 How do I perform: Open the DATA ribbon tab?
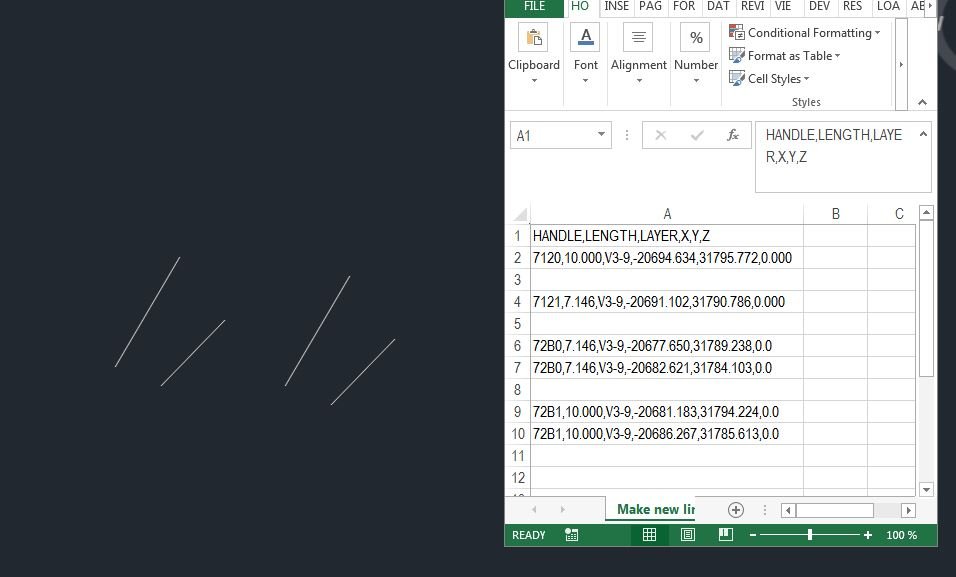pos(718,7)
